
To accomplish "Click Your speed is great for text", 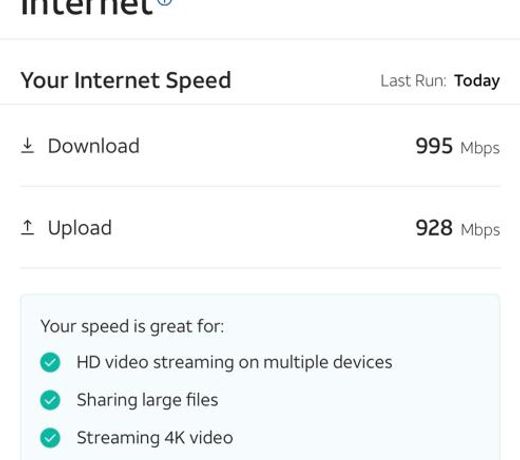I will pos(132,326).
